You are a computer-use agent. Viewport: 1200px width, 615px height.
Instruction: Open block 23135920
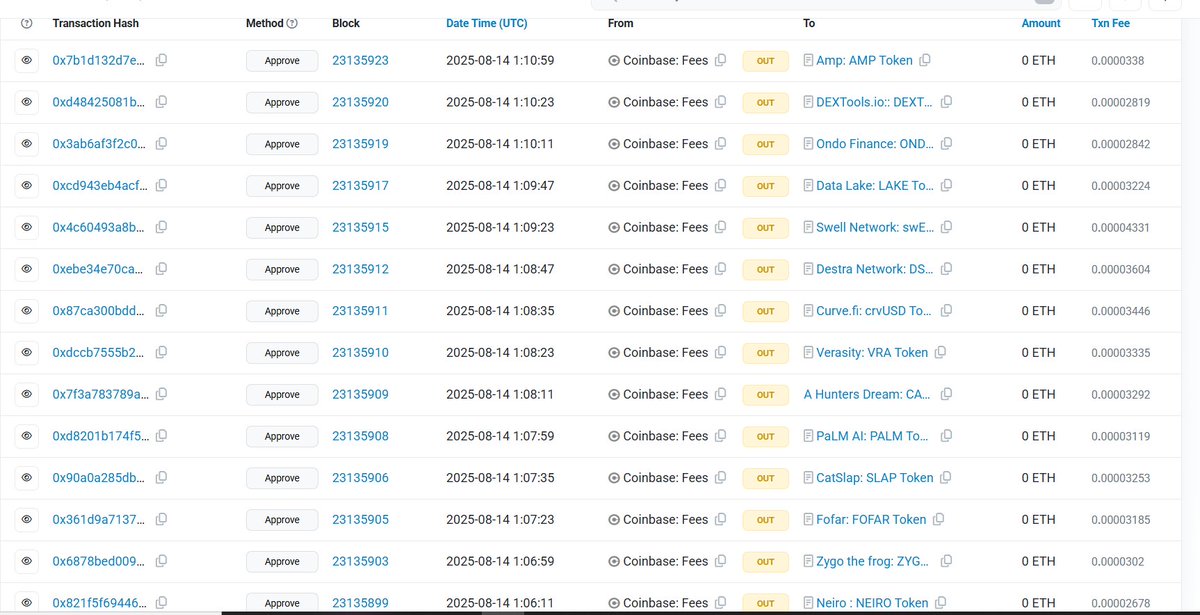(x=360, y=102)
